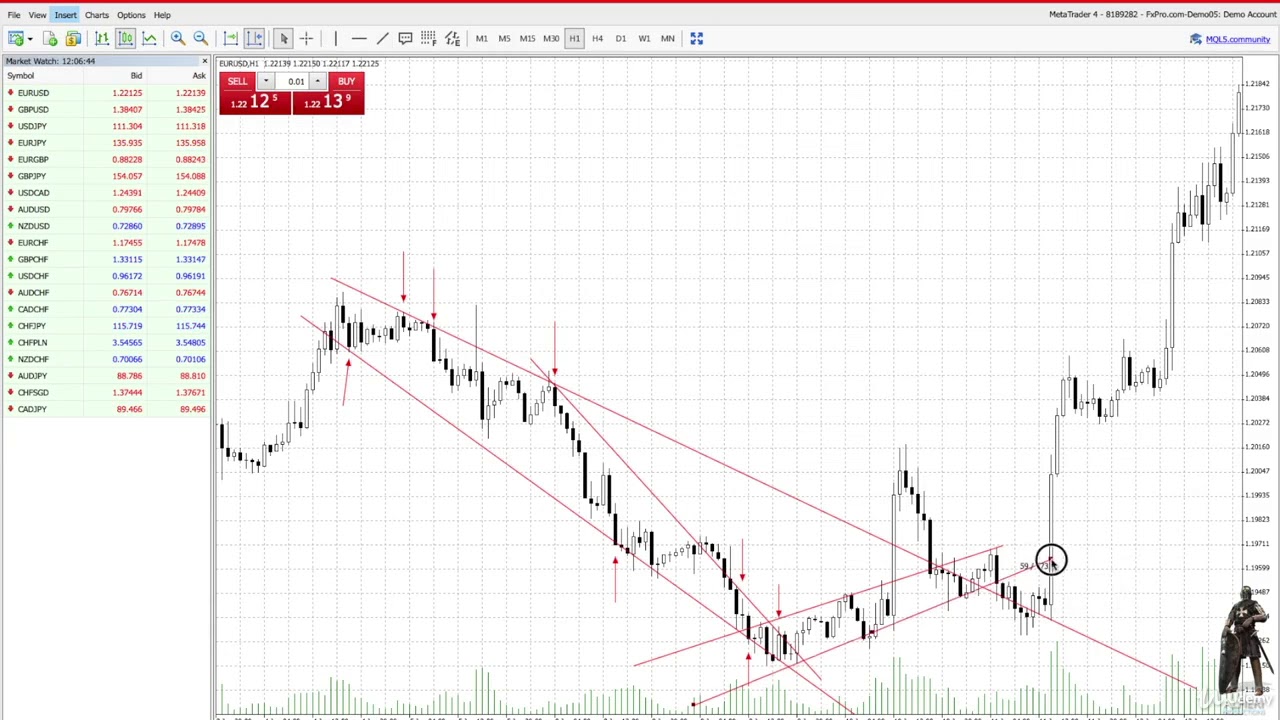Select the trendline drawing tool
Image resolution: width=1280 pixels, height=720 pixels.
(382, 38)
